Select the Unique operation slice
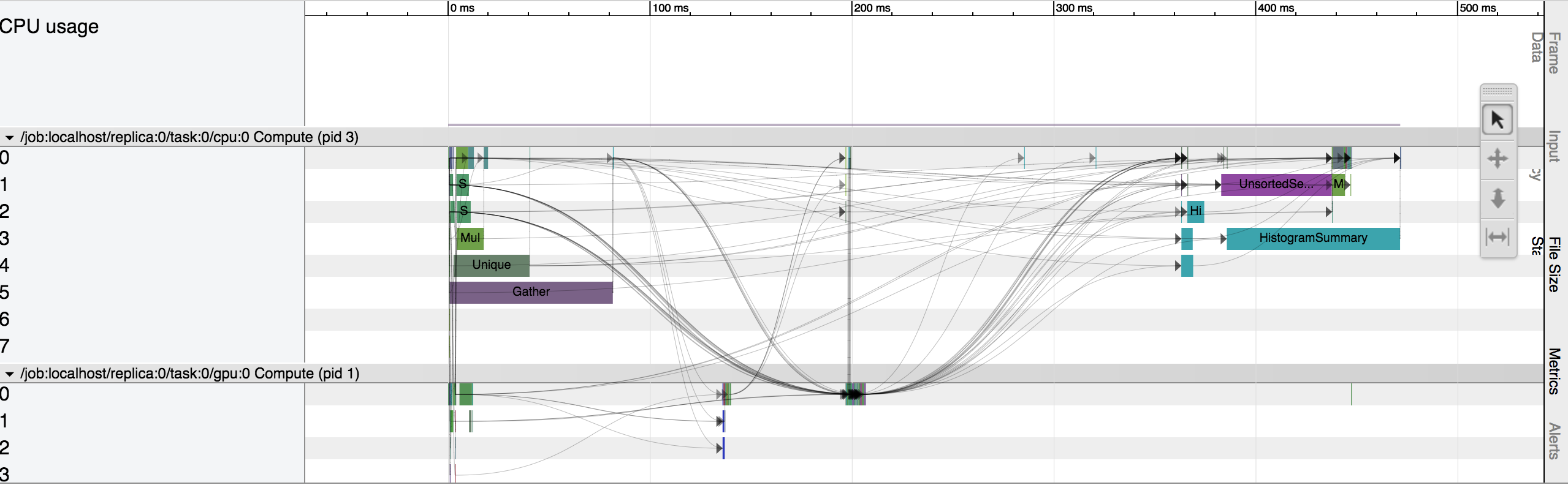 491,265
